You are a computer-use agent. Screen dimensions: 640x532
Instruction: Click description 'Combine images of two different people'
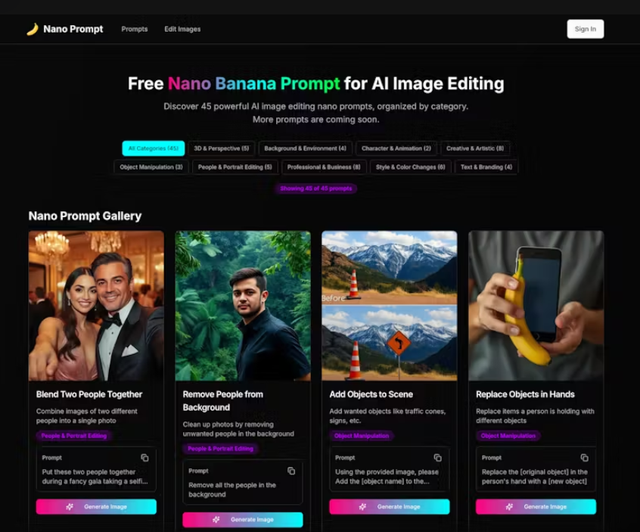click(x=87, y=416)
